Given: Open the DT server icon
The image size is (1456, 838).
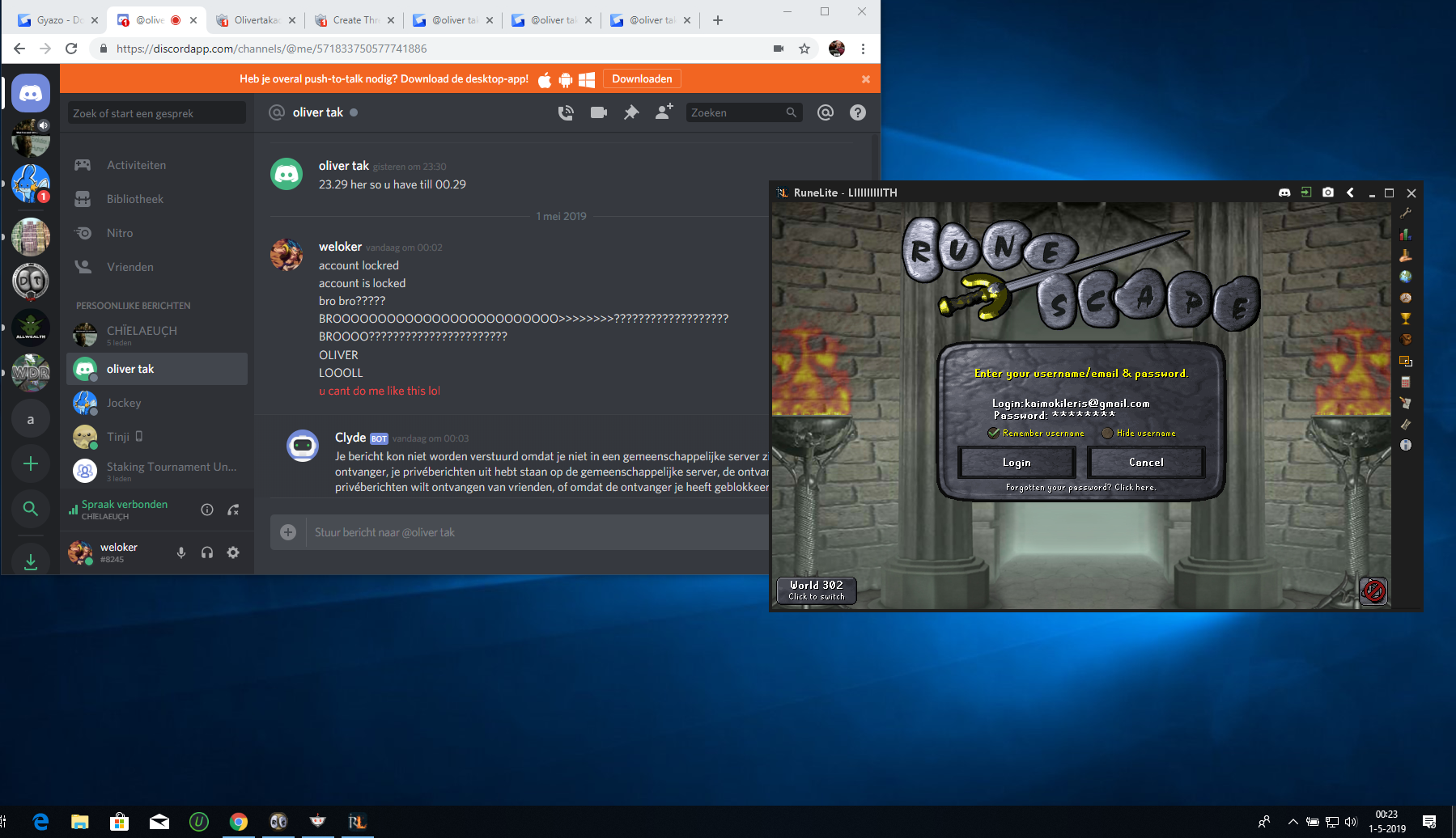Looking at the screenshot, I should (x=31, y=281).
